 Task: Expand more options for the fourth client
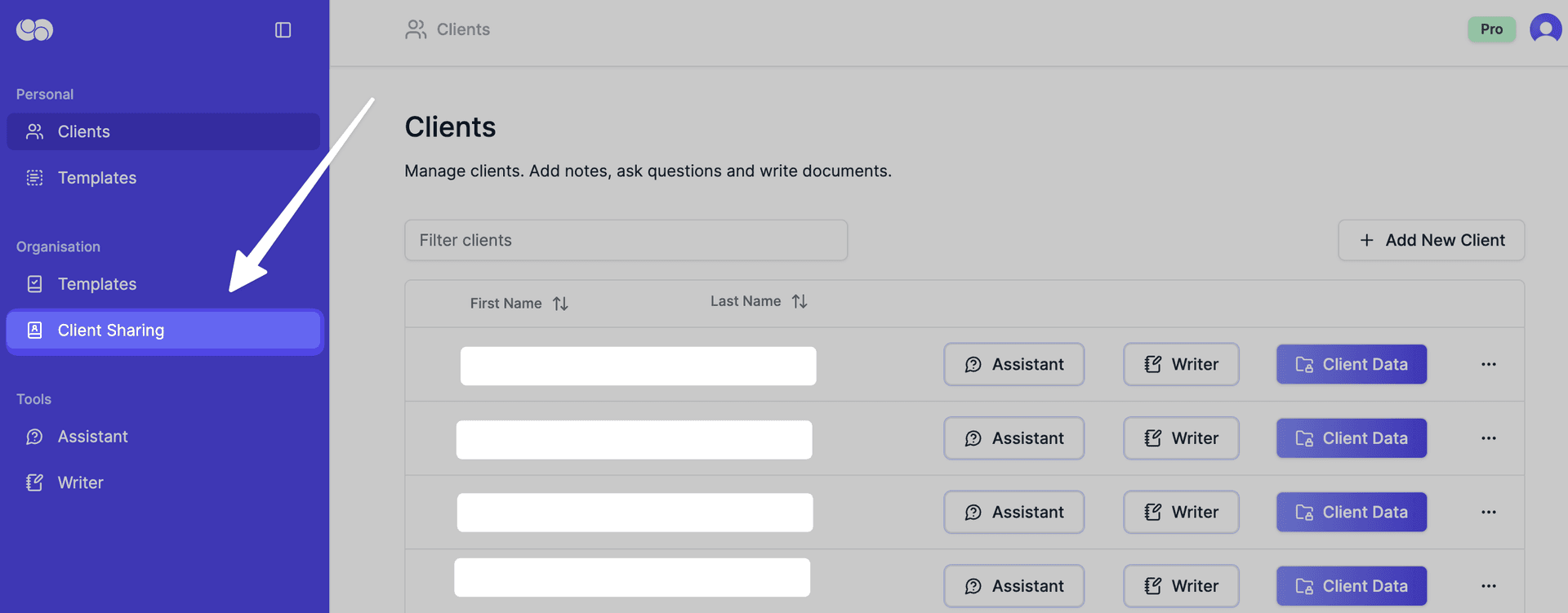[1488, 586]
